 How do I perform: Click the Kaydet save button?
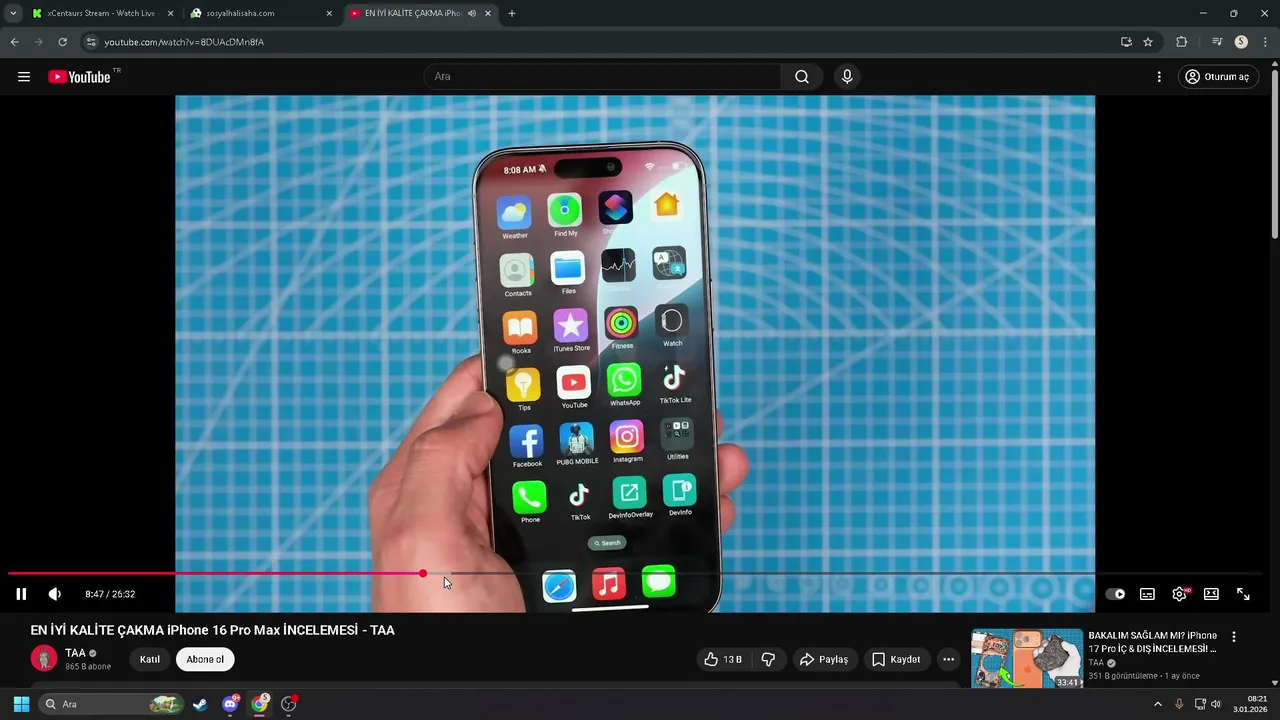[x=896, y=659]
